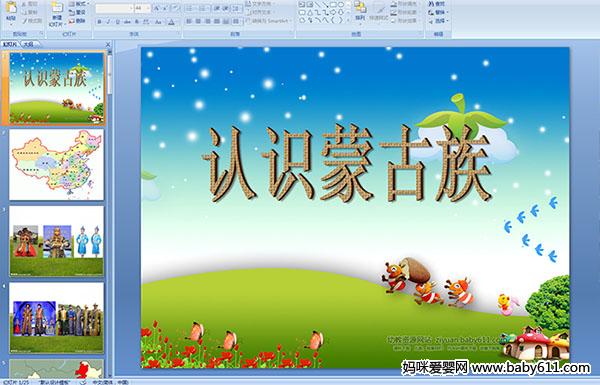Select the China map slide thumbnail

(57, 165)
